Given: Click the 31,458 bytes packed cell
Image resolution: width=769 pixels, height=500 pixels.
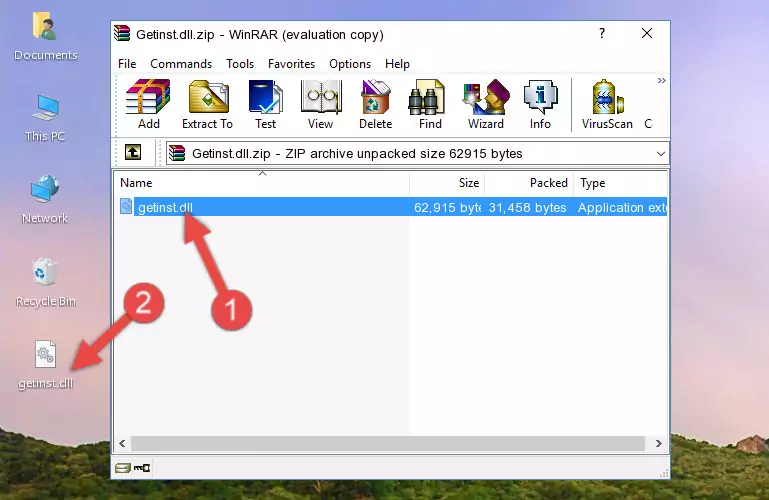Looking at the screenshot, I should point(527,207).
